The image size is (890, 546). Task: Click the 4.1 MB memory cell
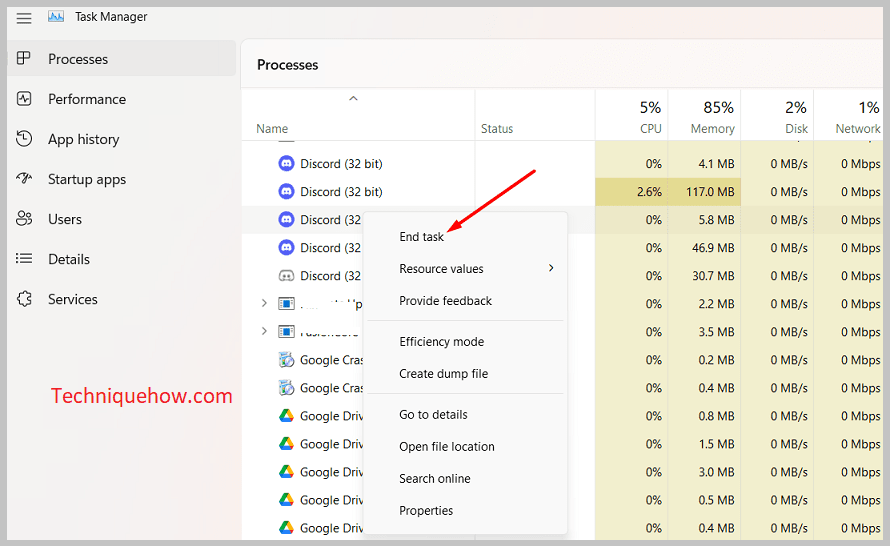click(x=704, y=163)
